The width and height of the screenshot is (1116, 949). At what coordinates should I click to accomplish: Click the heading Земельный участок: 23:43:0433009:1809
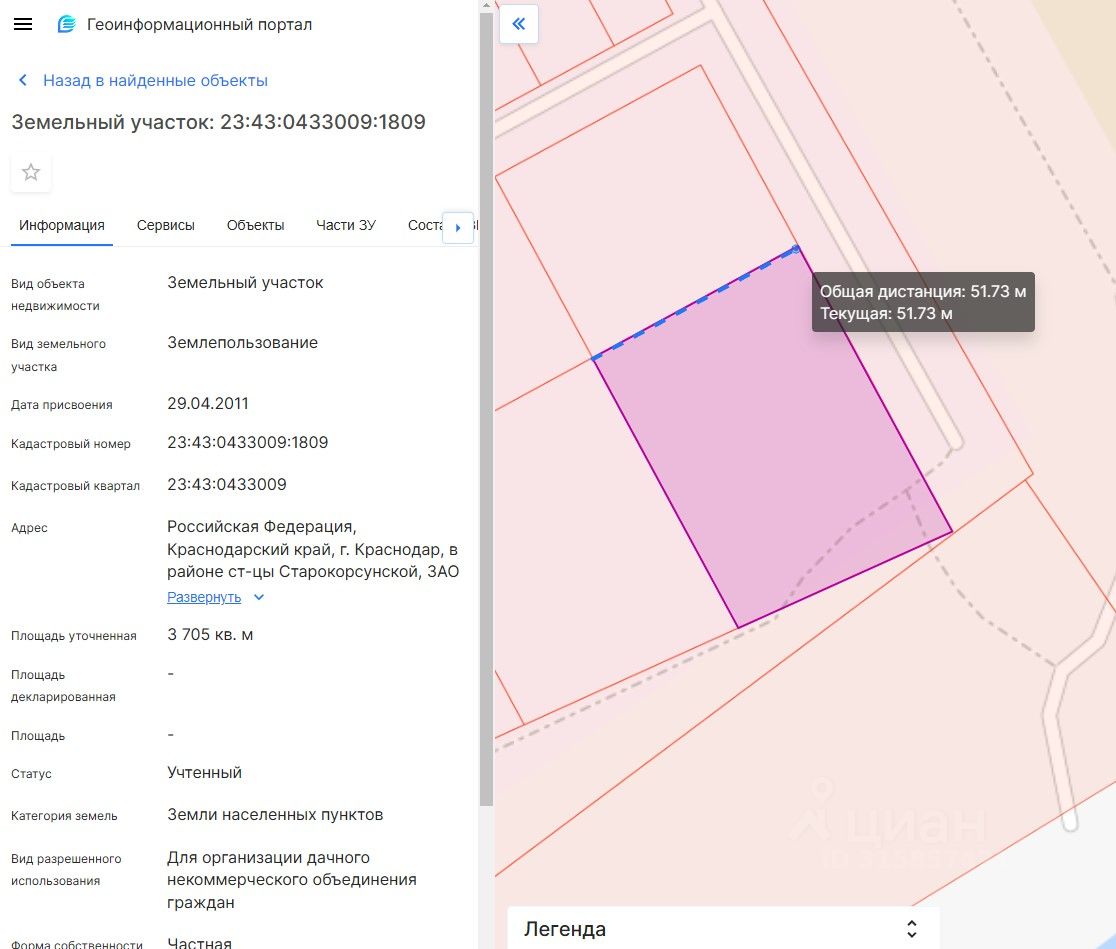pyautogui.click(x=219, y=122)
